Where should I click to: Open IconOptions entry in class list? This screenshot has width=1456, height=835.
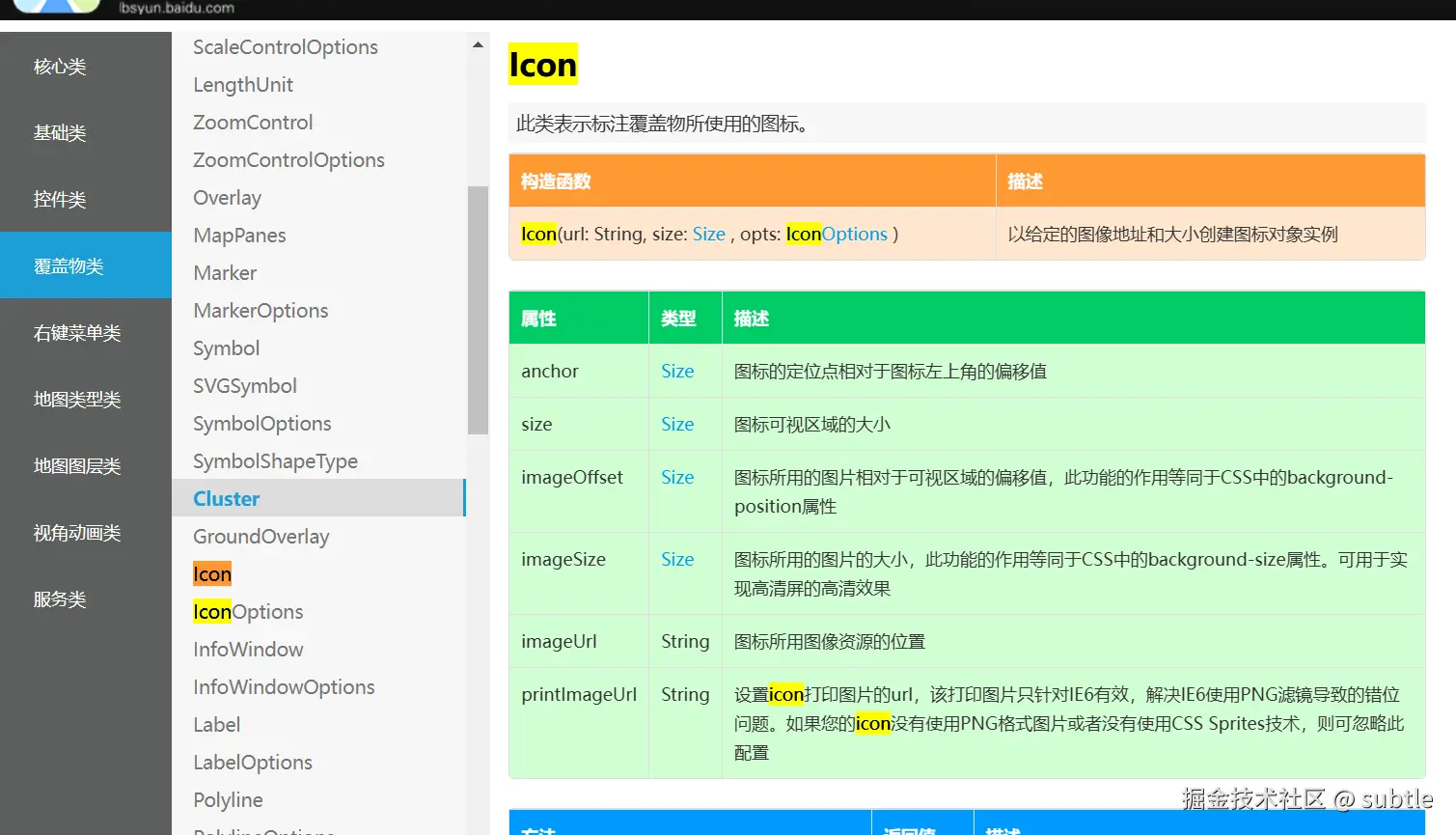248,612
